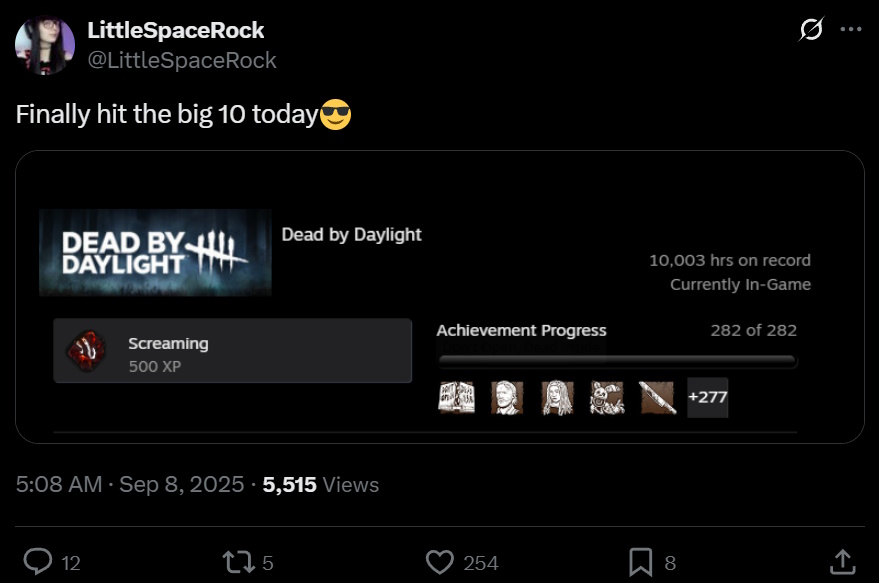
Task: Repost this tweet using the arrows icon
Action: (x=237, y=562)
